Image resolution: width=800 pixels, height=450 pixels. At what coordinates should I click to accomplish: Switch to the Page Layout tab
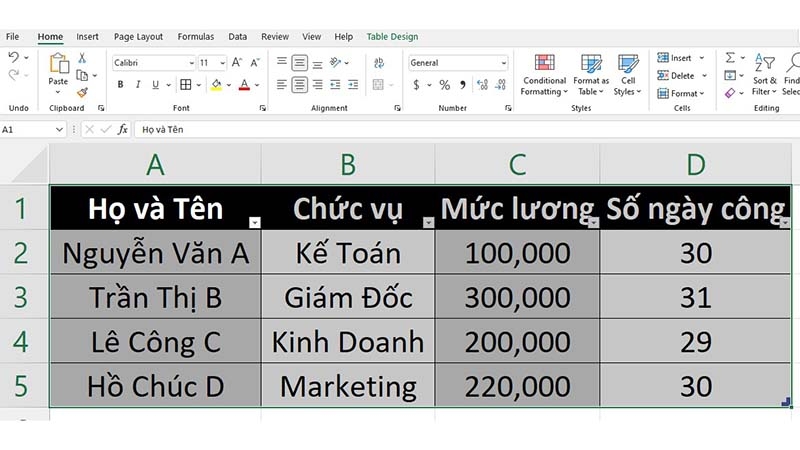click(x=138, y=37)
